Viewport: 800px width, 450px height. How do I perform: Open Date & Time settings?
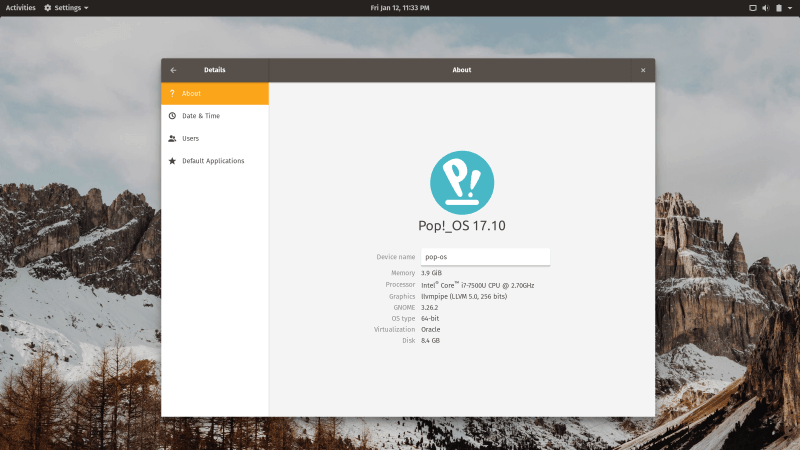pyautogui.click(x=215, y=116)
